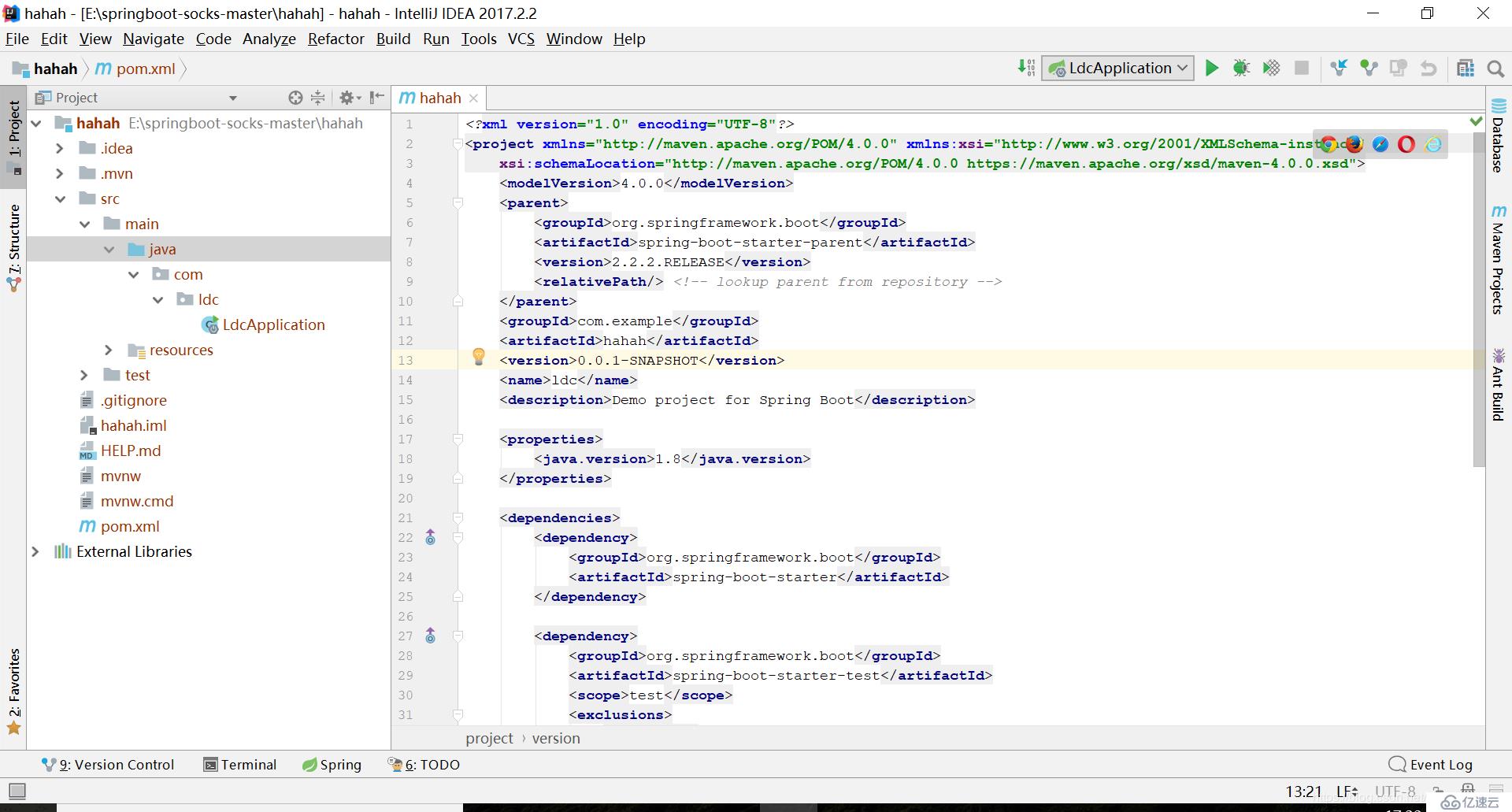Expand the .mvn folder
The height and width of the screenshot is (812, 1512).
click(59, 173)
